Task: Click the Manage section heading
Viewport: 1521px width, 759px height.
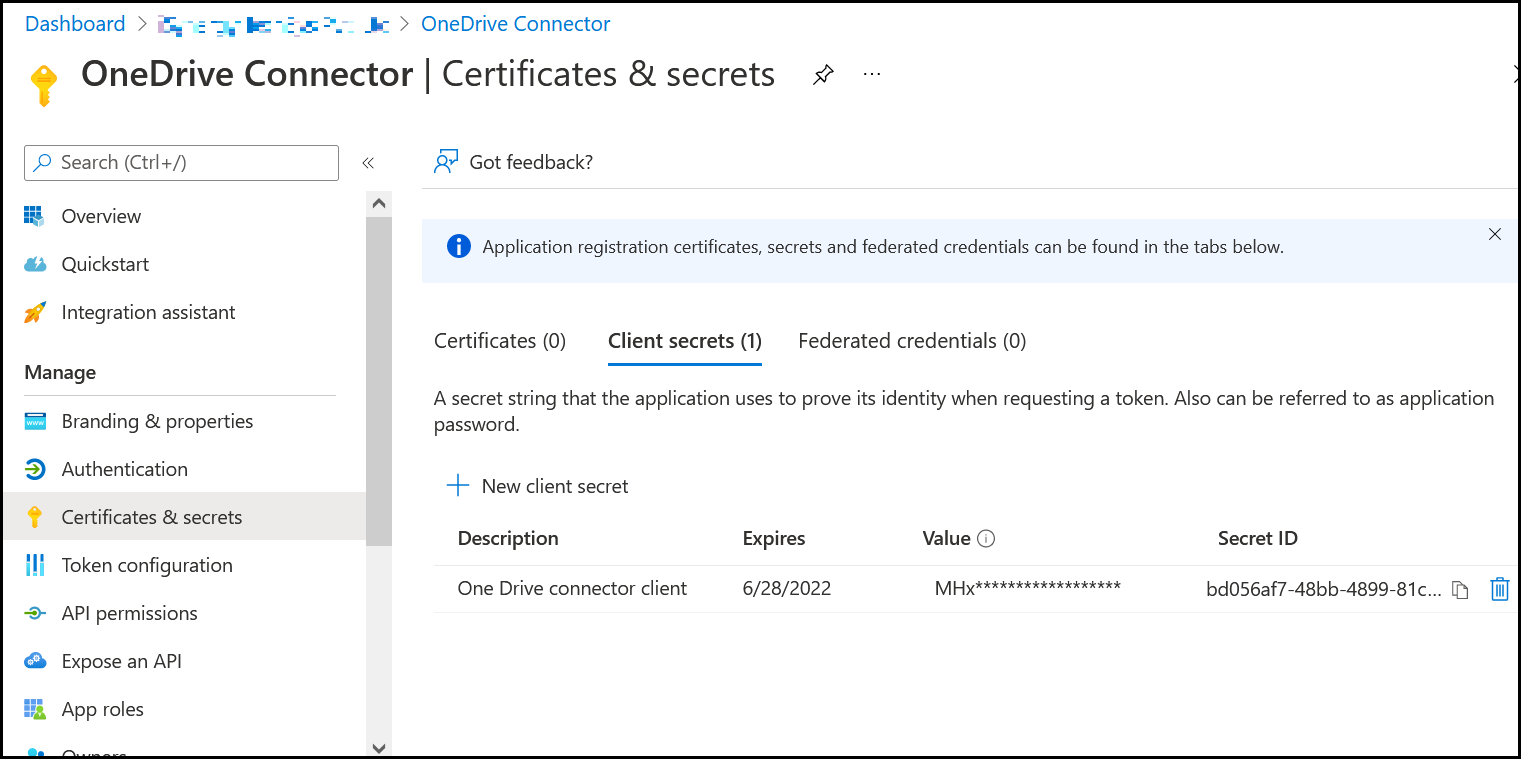Action: pos(60,373)
